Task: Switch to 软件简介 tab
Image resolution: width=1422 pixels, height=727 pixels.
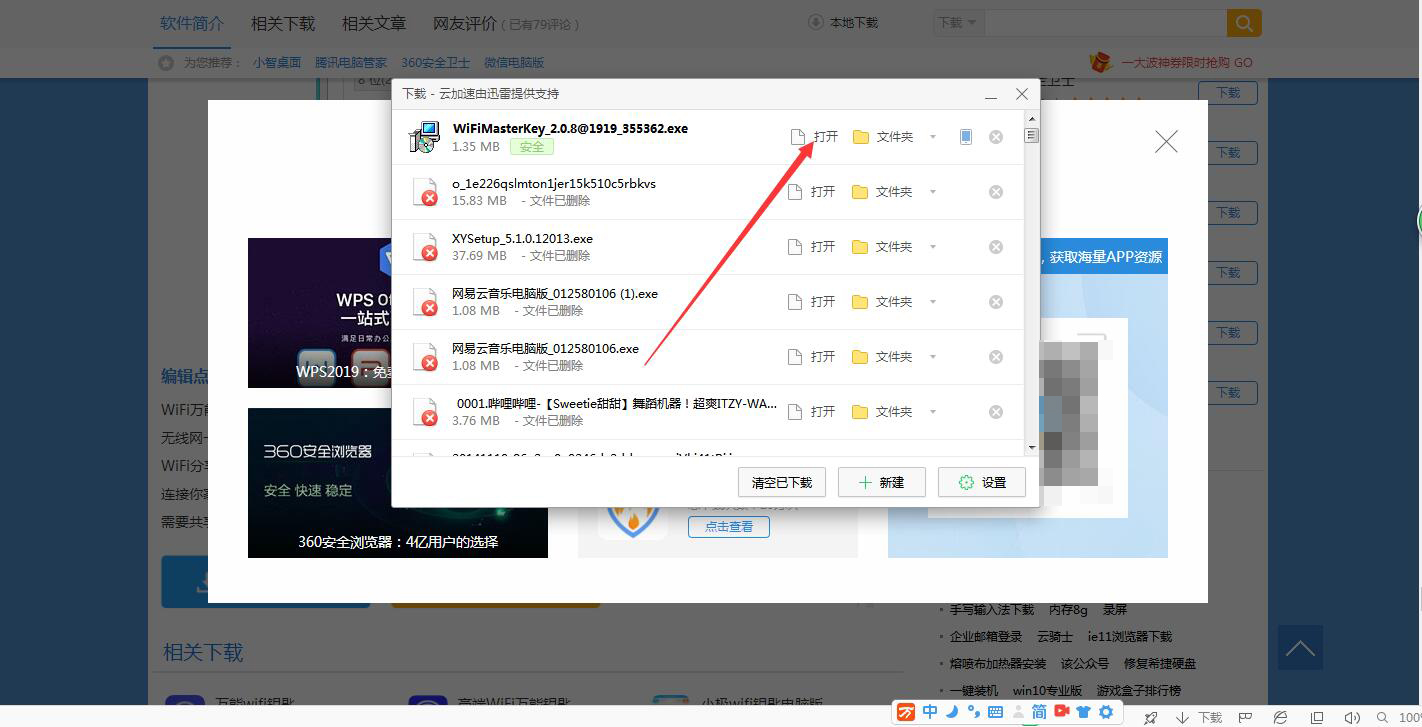Action: coord(192,23)
